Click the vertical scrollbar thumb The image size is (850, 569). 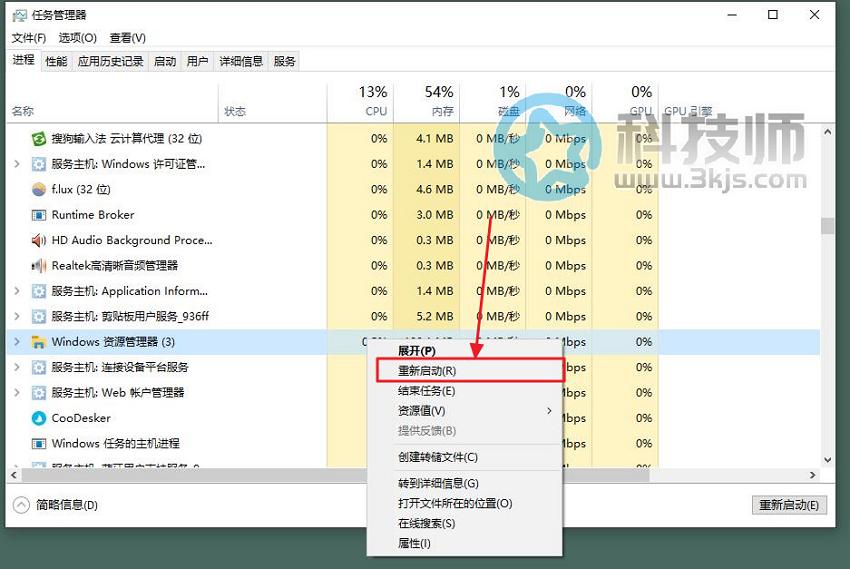827,225
